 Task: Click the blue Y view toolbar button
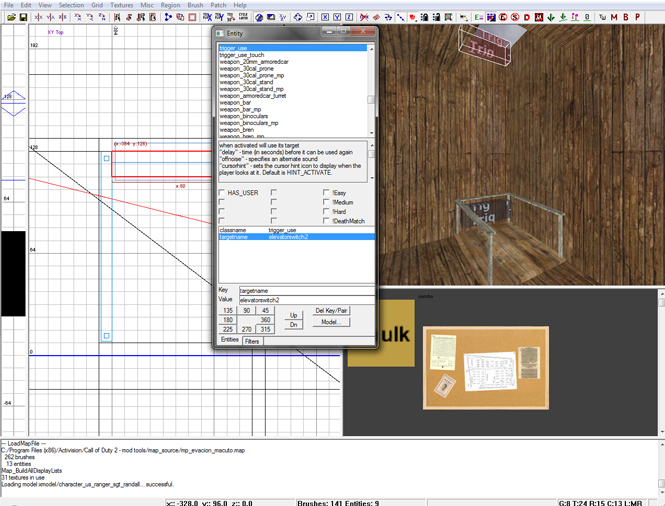(337, 17)
